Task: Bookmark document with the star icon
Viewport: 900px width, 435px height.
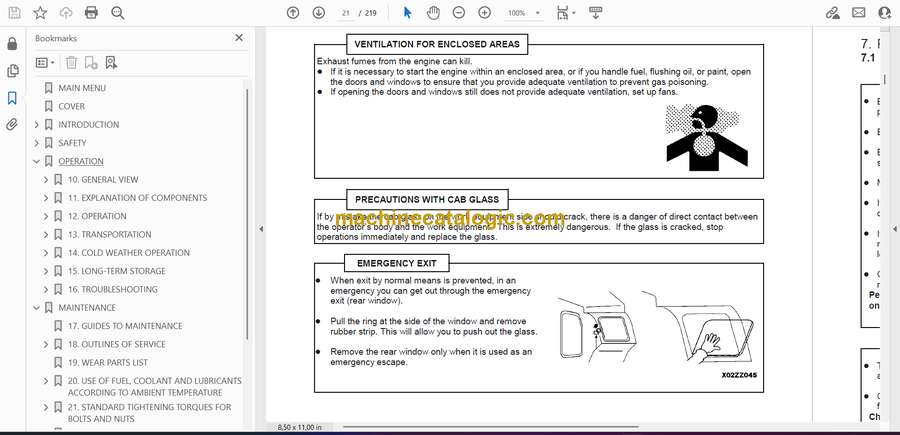Action: click(x=40, y=13)
